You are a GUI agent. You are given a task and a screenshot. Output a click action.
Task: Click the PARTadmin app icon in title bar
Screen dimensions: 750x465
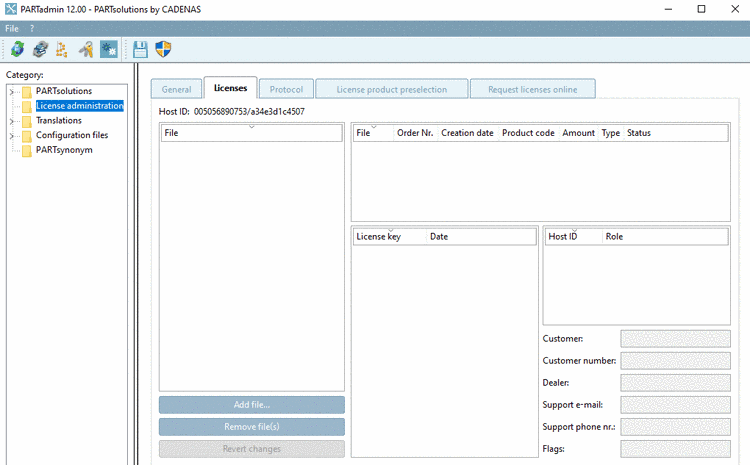11,9
